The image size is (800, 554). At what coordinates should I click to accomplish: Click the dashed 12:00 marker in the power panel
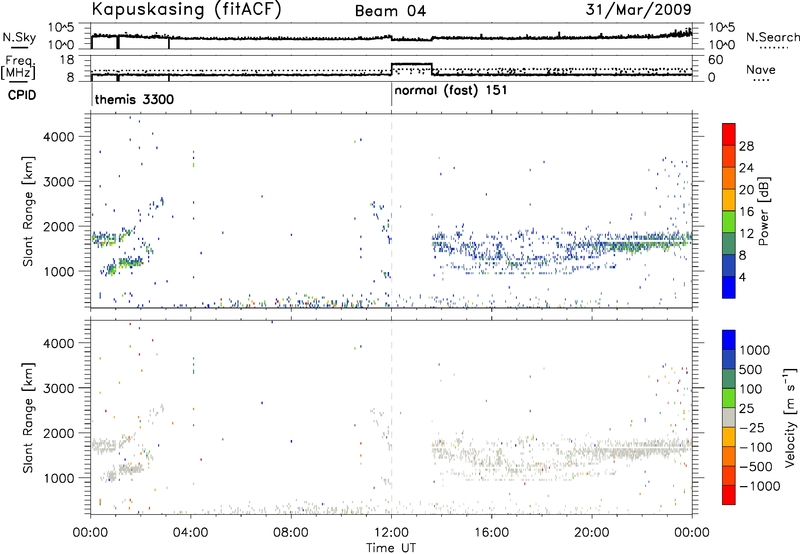(x=391, y=211)
